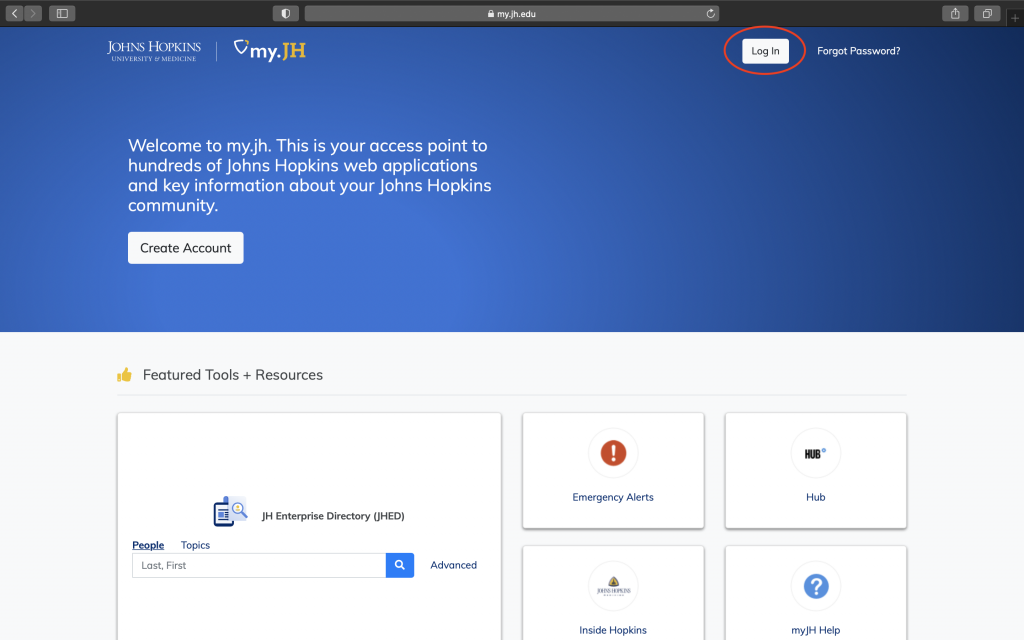The height and width of the screenshot is (640, 1024).
Task: Click the browser forward arrow
Action: (x=33, y=13)
